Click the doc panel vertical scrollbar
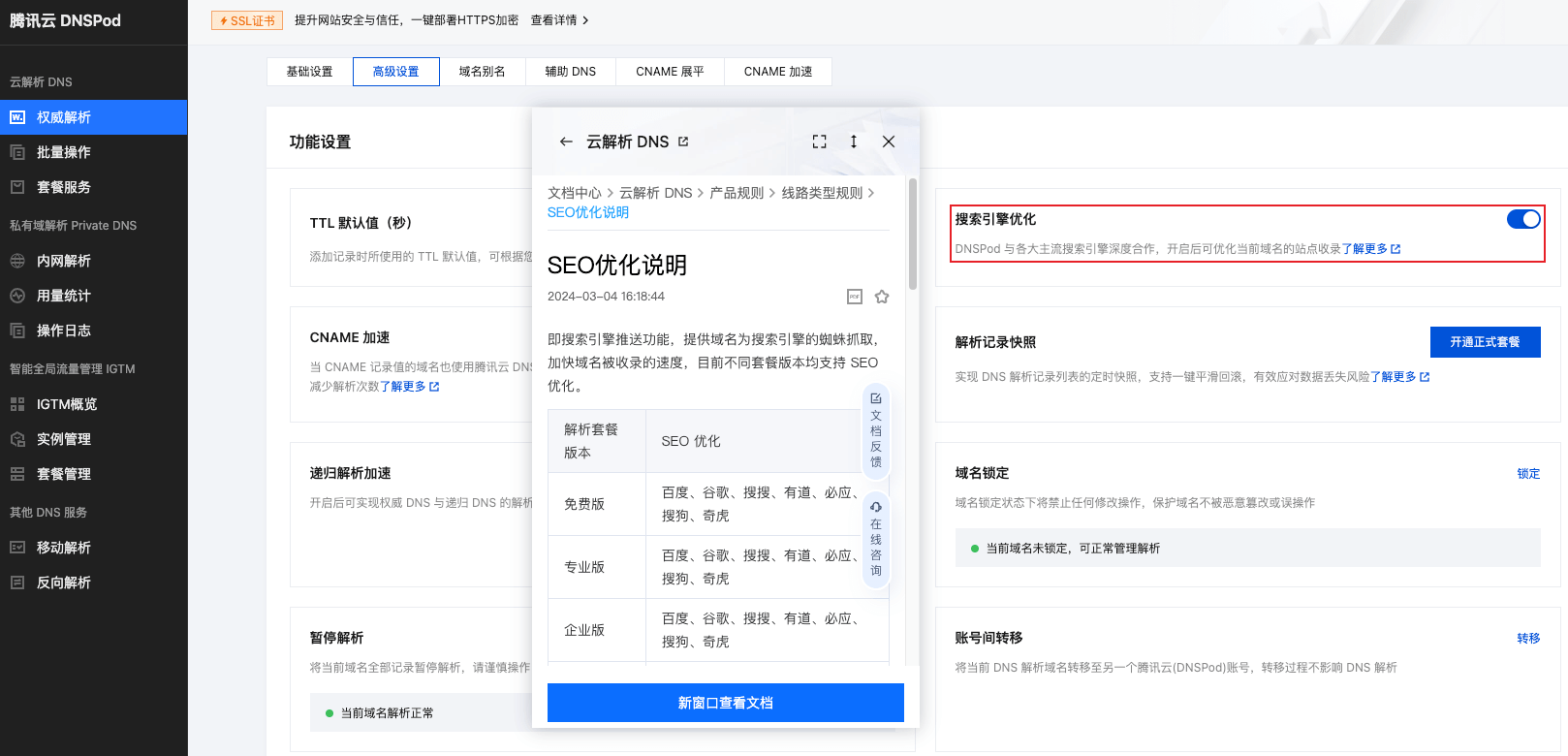The height and width of the screenshot is (756, 1568). pos(912,233)
